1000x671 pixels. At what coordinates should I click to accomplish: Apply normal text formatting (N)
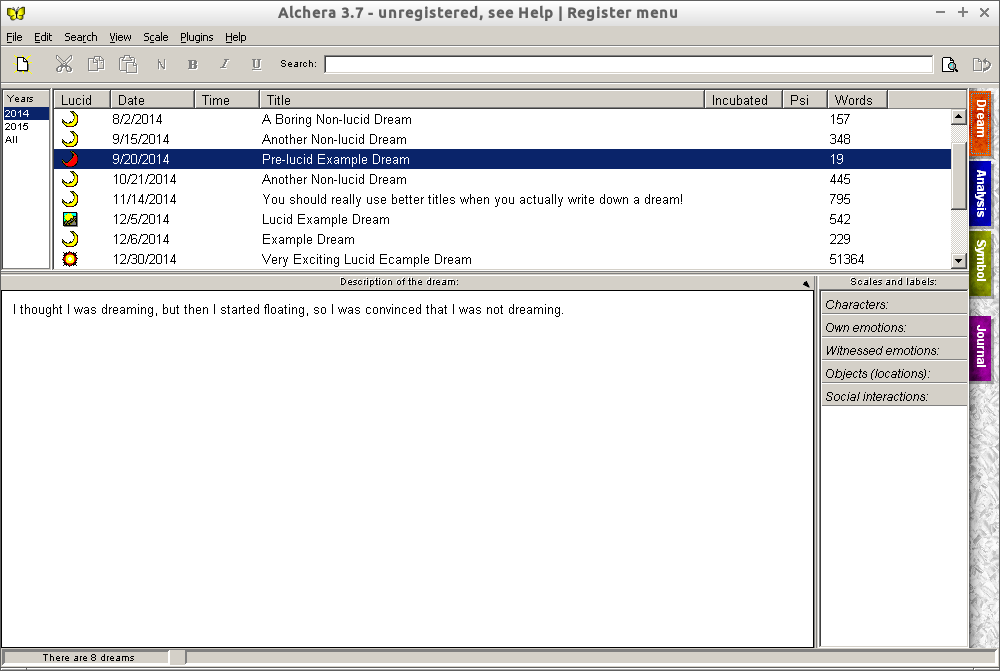tap(161, 64)
